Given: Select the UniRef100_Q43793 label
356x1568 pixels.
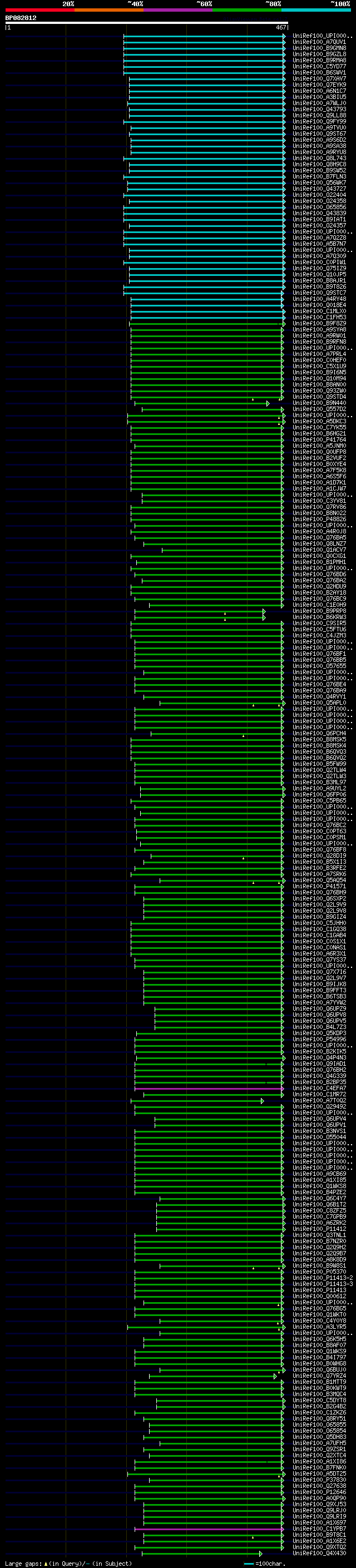Looking at the screenshot, I should pyautogui.click(x=319, y=109).
